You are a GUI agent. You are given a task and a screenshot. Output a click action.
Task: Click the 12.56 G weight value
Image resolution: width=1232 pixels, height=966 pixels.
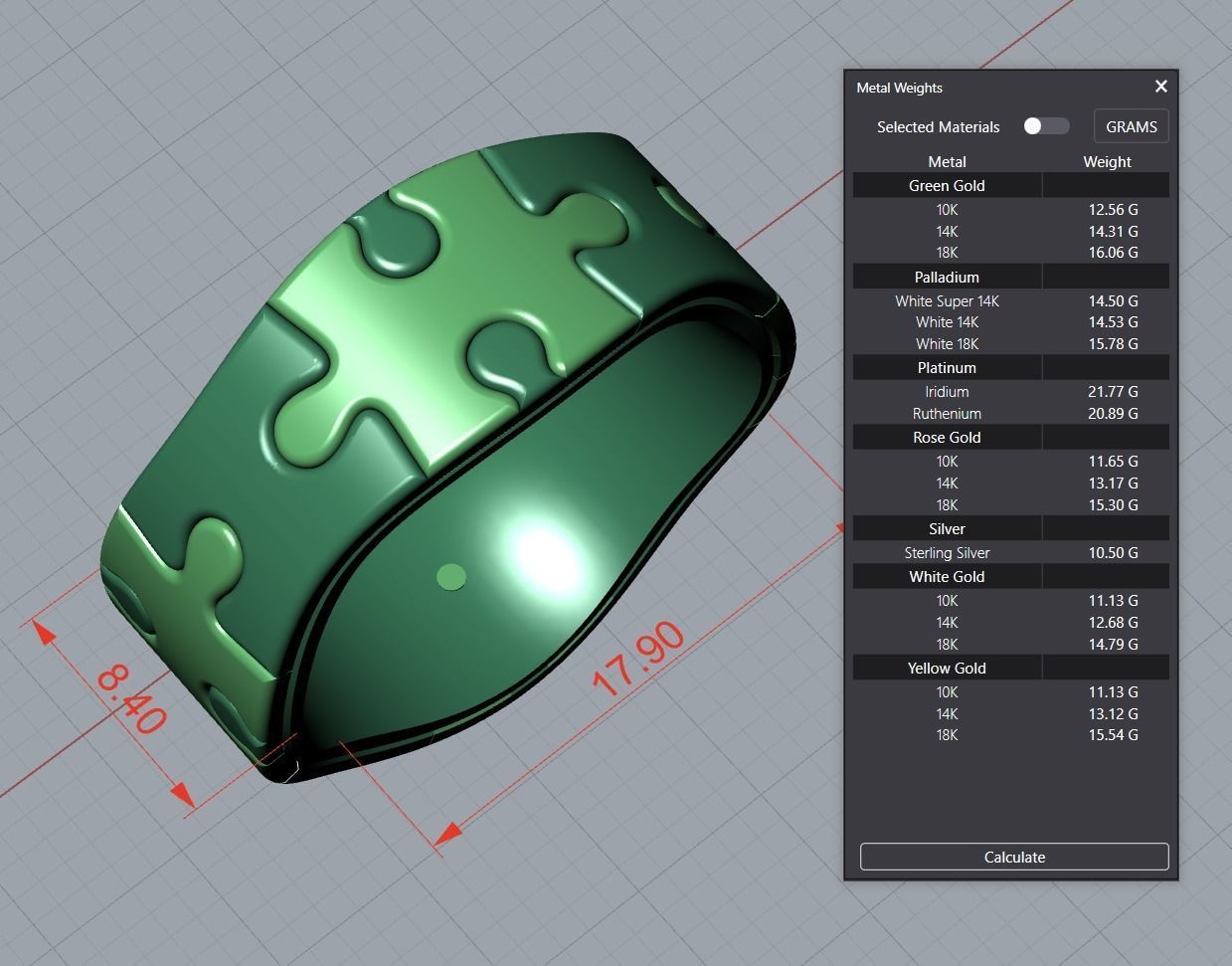[x=1113, y=209]
